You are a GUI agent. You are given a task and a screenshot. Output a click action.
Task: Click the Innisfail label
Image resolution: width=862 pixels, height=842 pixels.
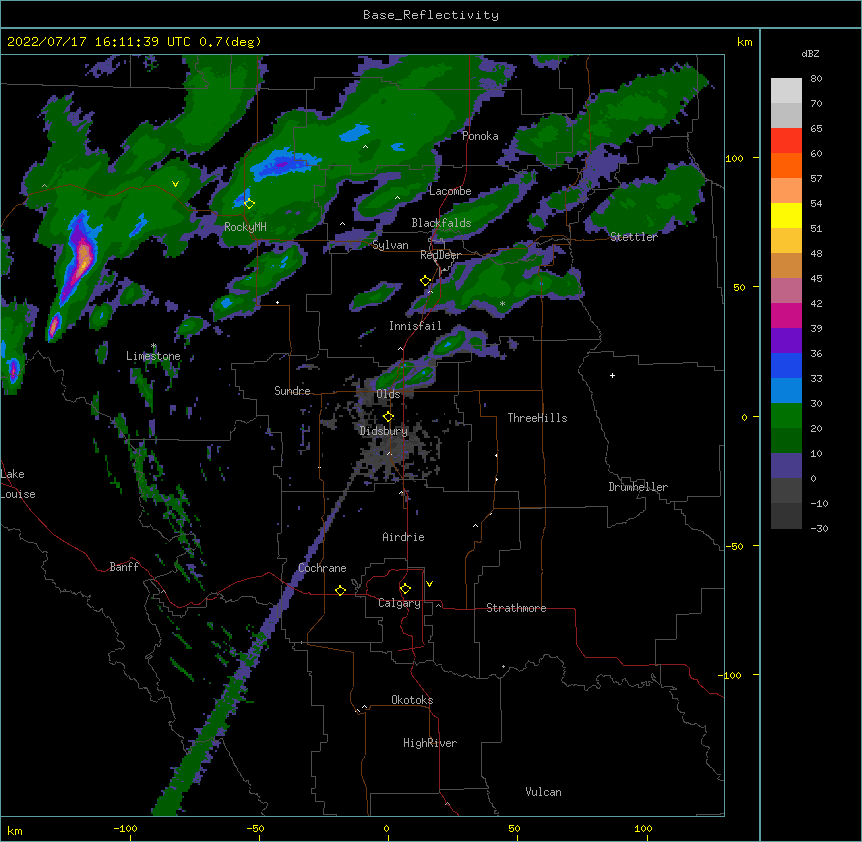[x=415, y=326]
